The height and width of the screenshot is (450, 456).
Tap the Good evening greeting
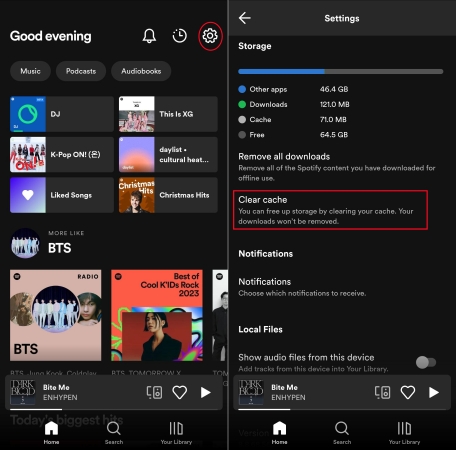pos(51,36)
